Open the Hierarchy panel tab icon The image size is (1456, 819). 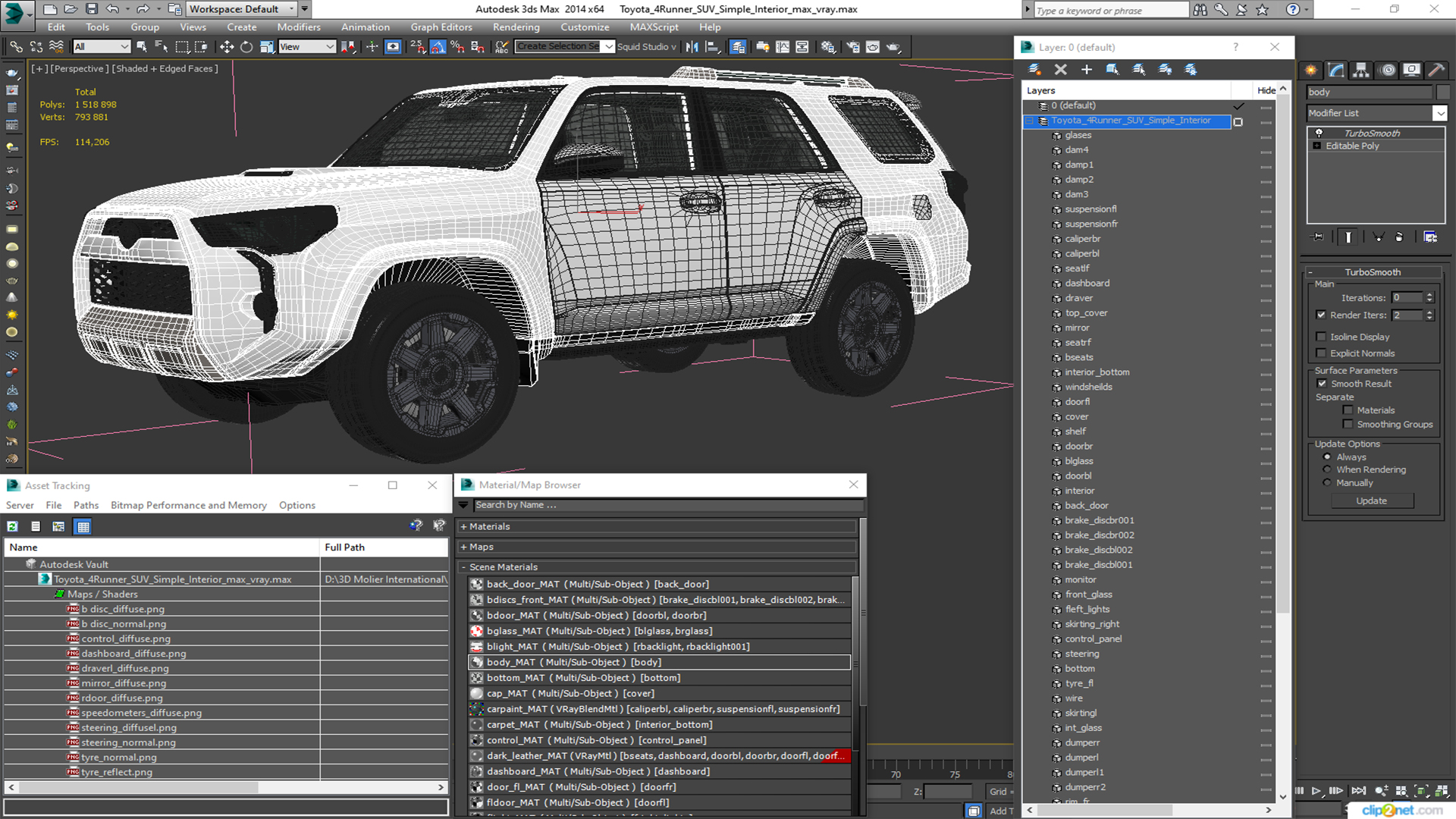(1361, 70)
